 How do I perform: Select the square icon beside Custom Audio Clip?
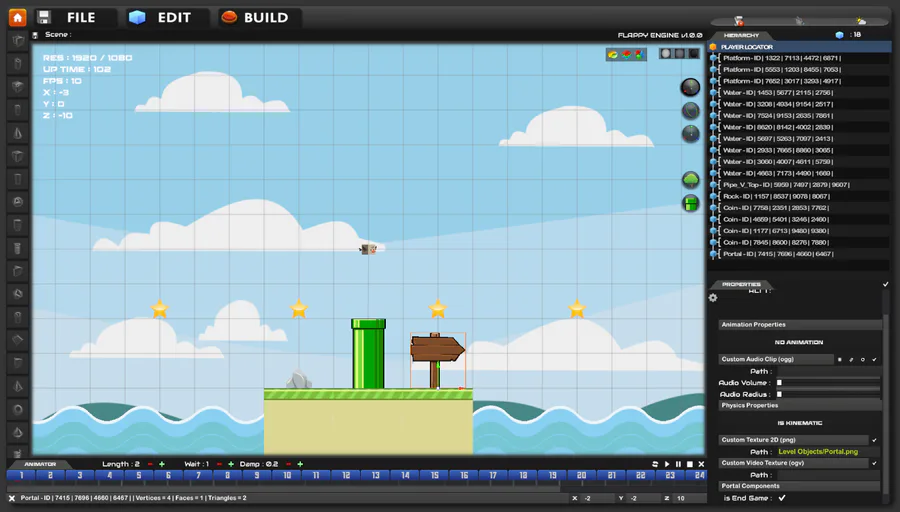click(840, 359)
